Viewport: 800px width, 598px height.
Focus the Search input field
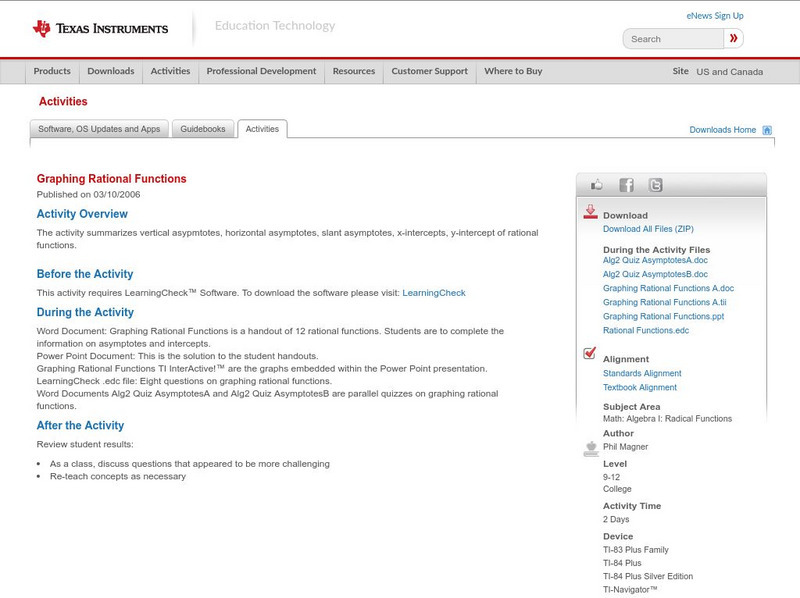tap(673, 39)
